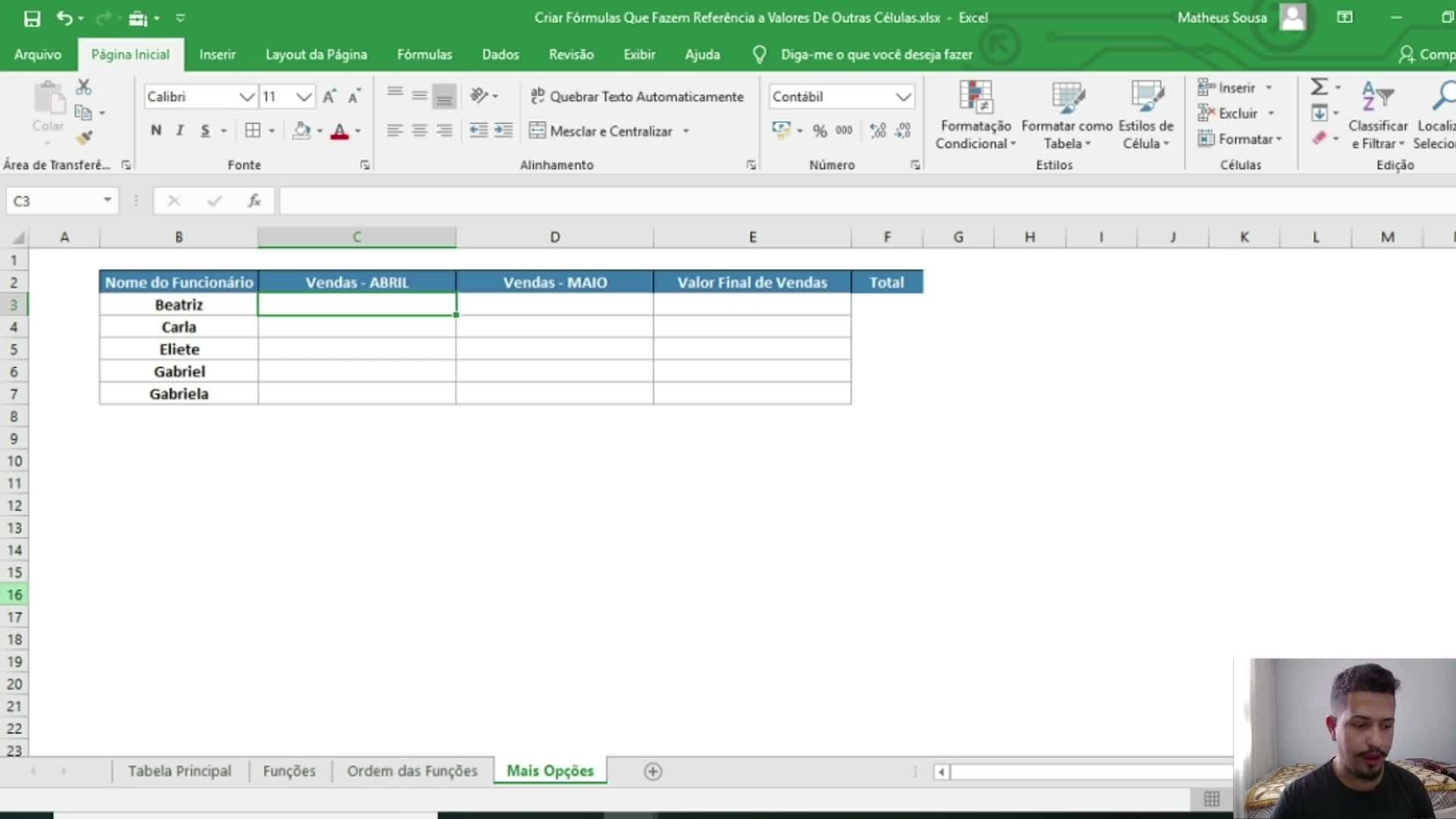Switch to the Fórmulas ribbon tab

pyautogui.click(x=424, y=55)
